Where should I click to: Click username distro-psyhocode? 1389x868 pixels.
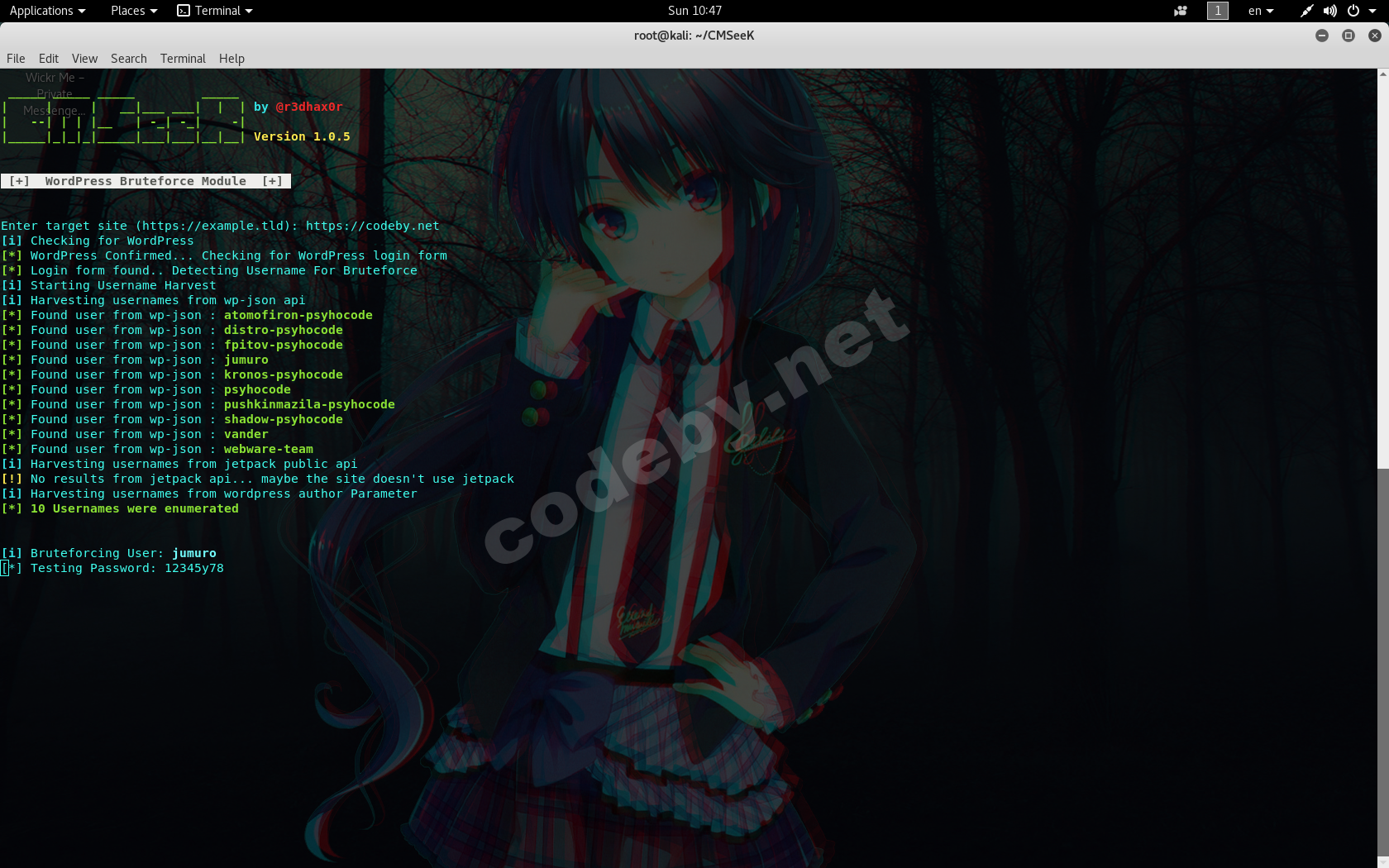point(283,330)
